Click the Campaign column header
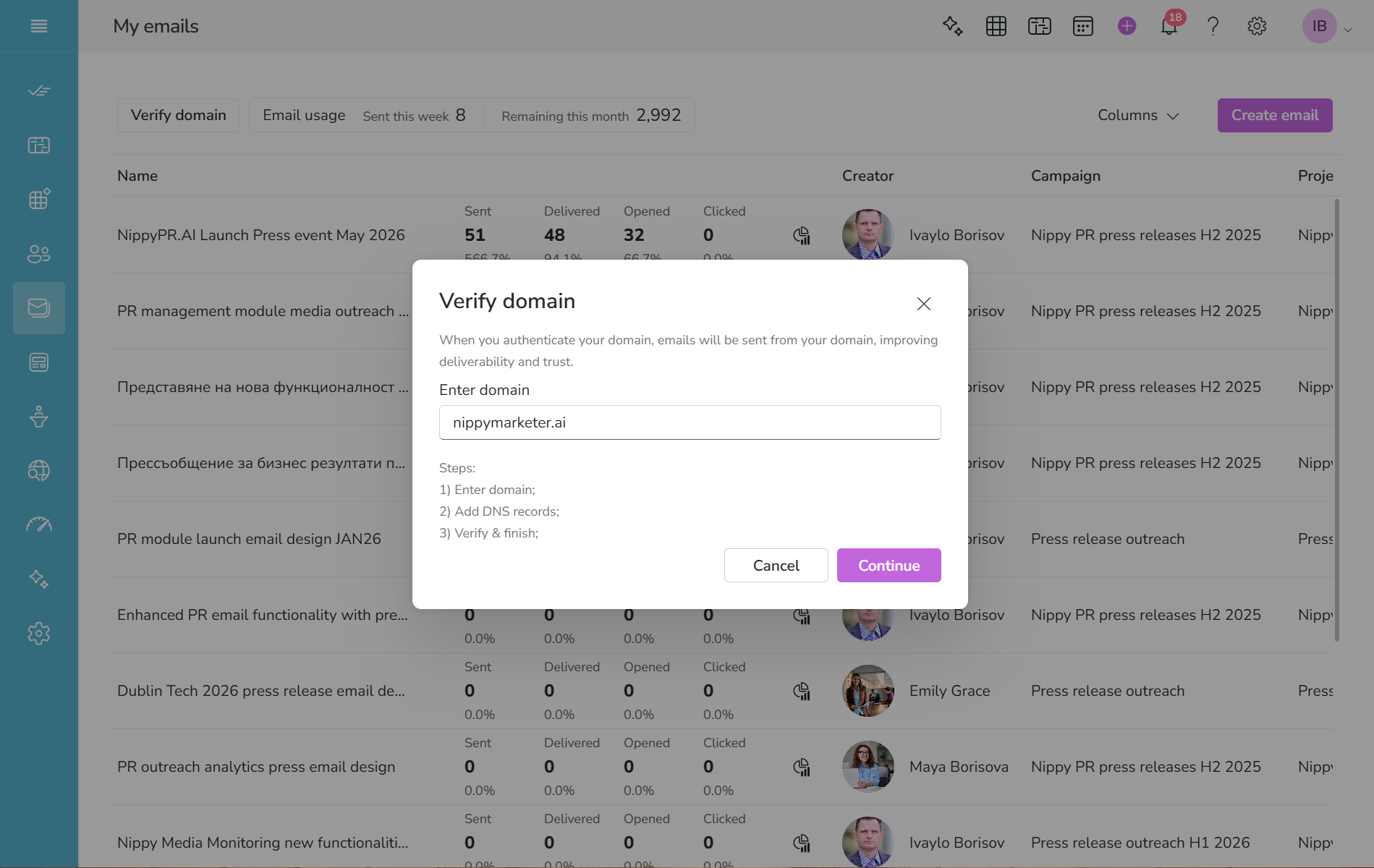1374x868 pixels. point(1066,176)
